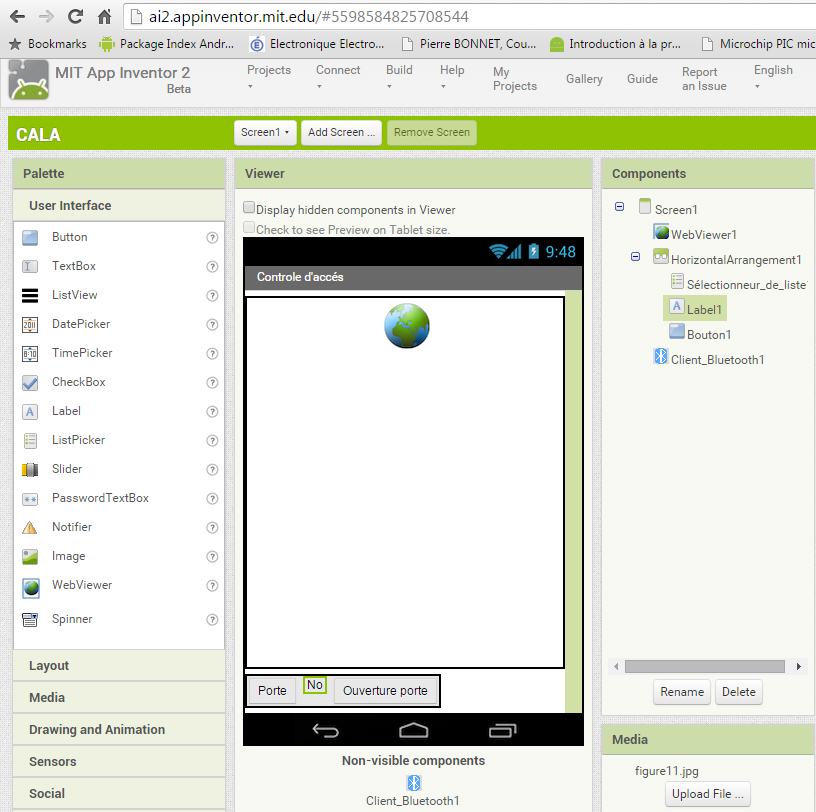Open the English language dropdown

[773, 77]
